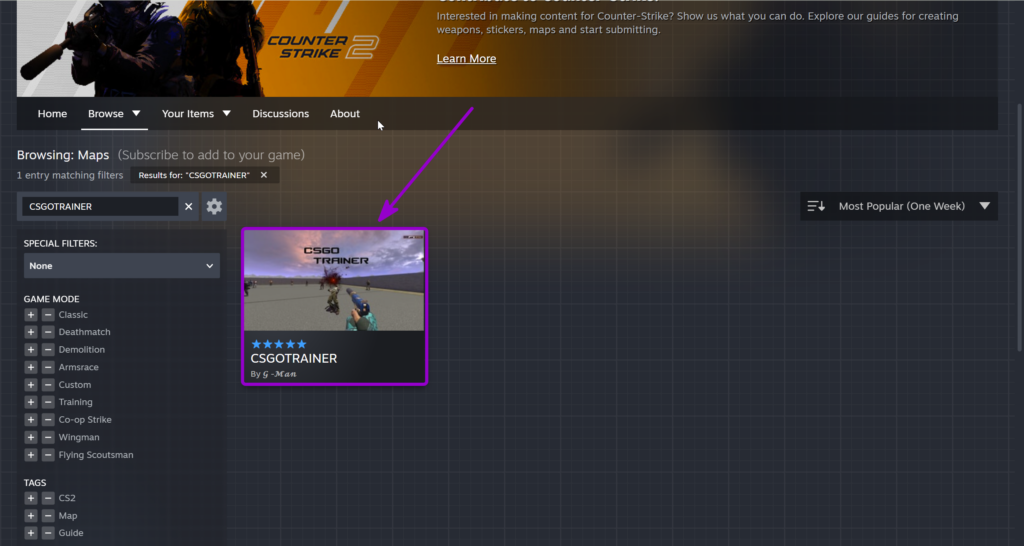Image resolution: width=1024 pixels, height=546 pixels.
Task: Exclude Wingman mode with minus button
Action: coord(48,437)
